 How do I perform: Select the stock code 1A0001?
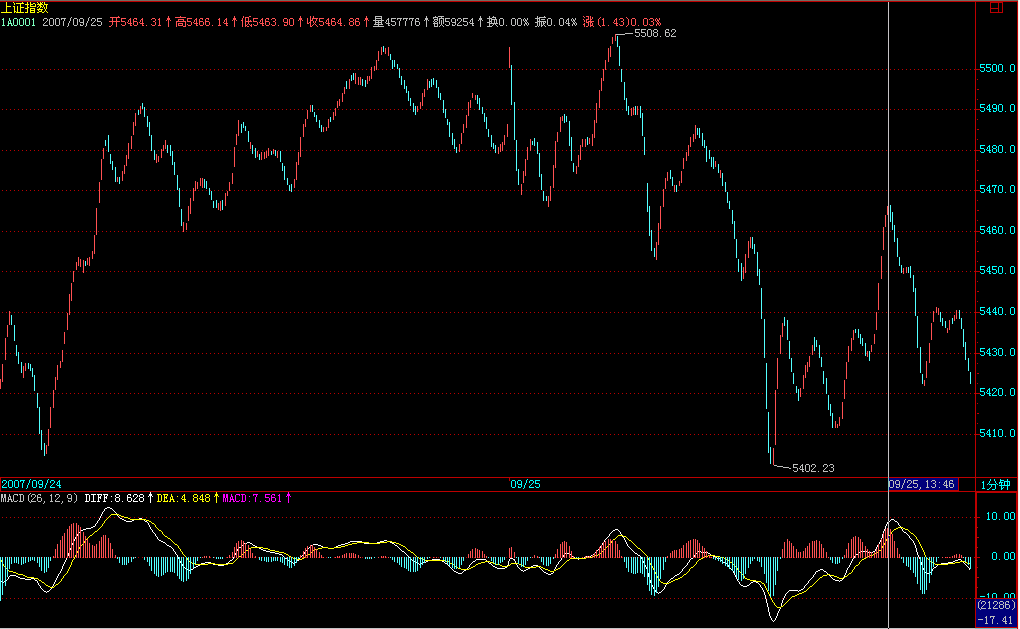tap(19, 21)
